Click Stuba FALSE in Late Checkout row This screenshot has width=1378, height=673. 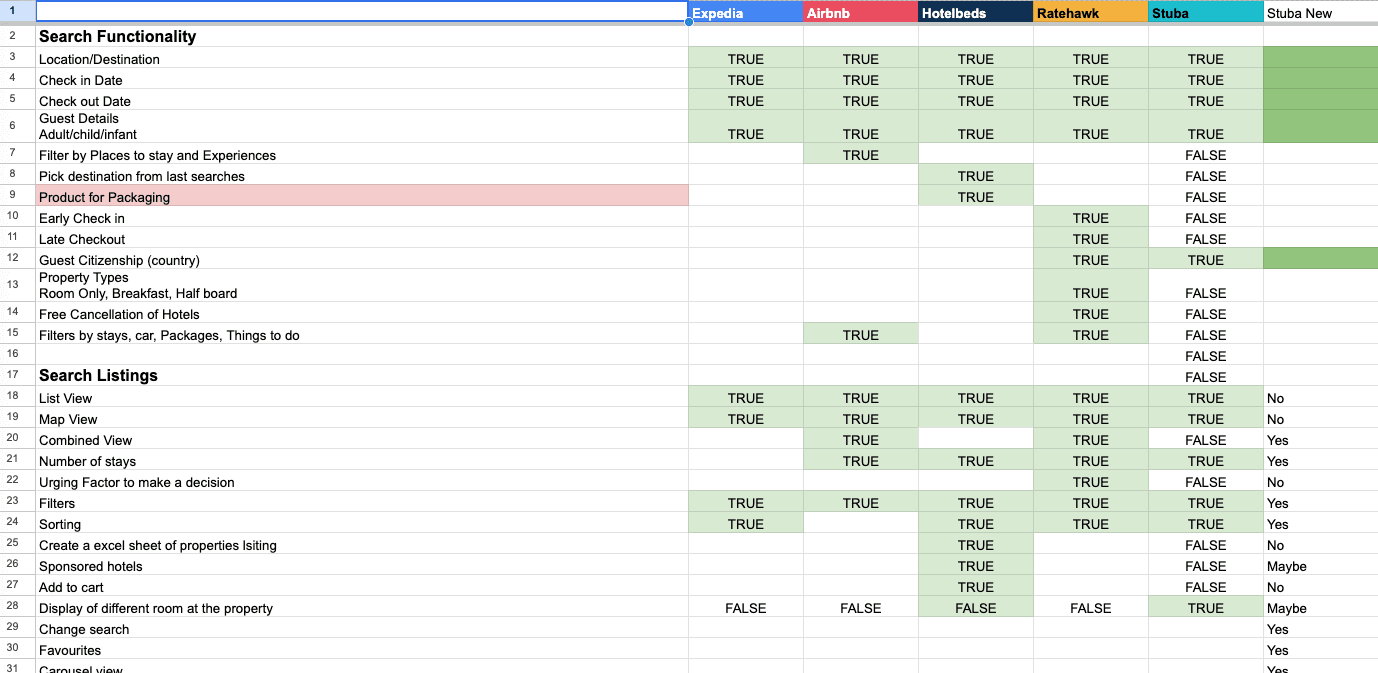(x=1206, y=238)
